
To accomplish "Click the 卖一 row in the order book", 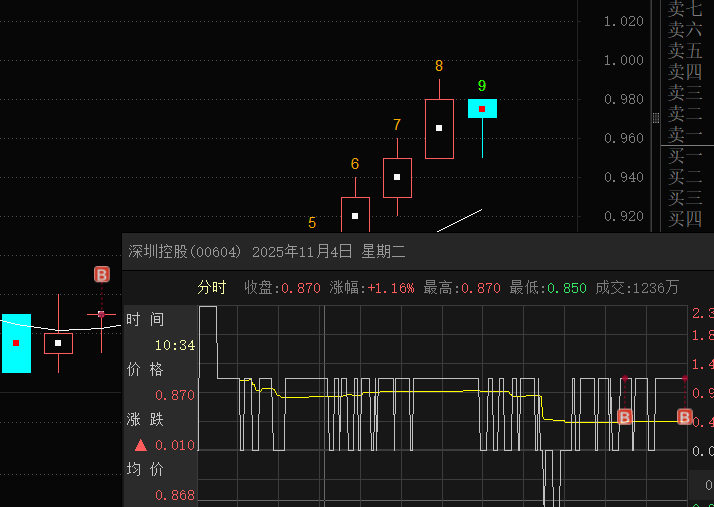I will tap(687, 135).
